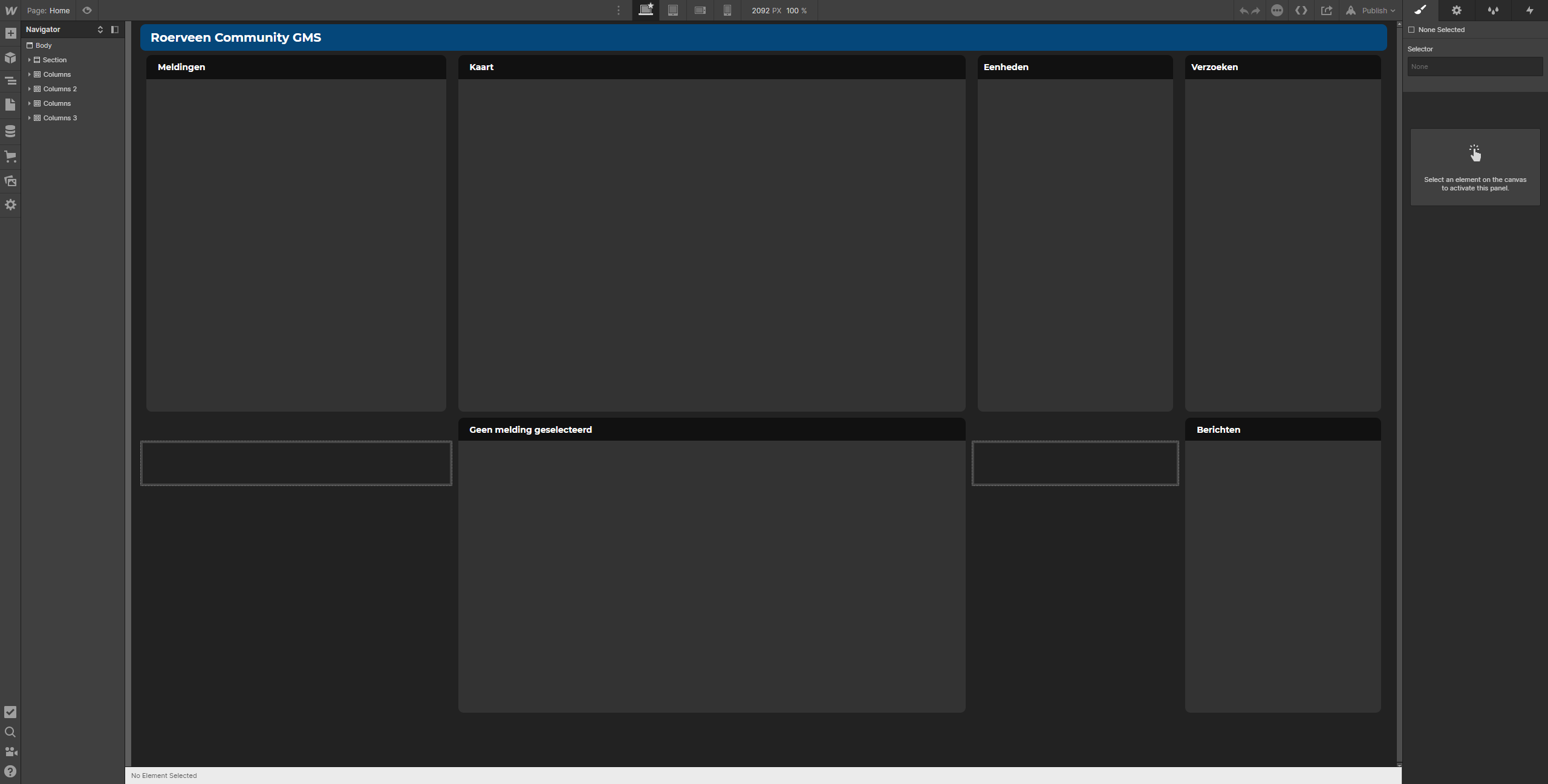Select the Columns 3 navigator item
This screenshot has height=784, width=1548.
click(60, 118)
